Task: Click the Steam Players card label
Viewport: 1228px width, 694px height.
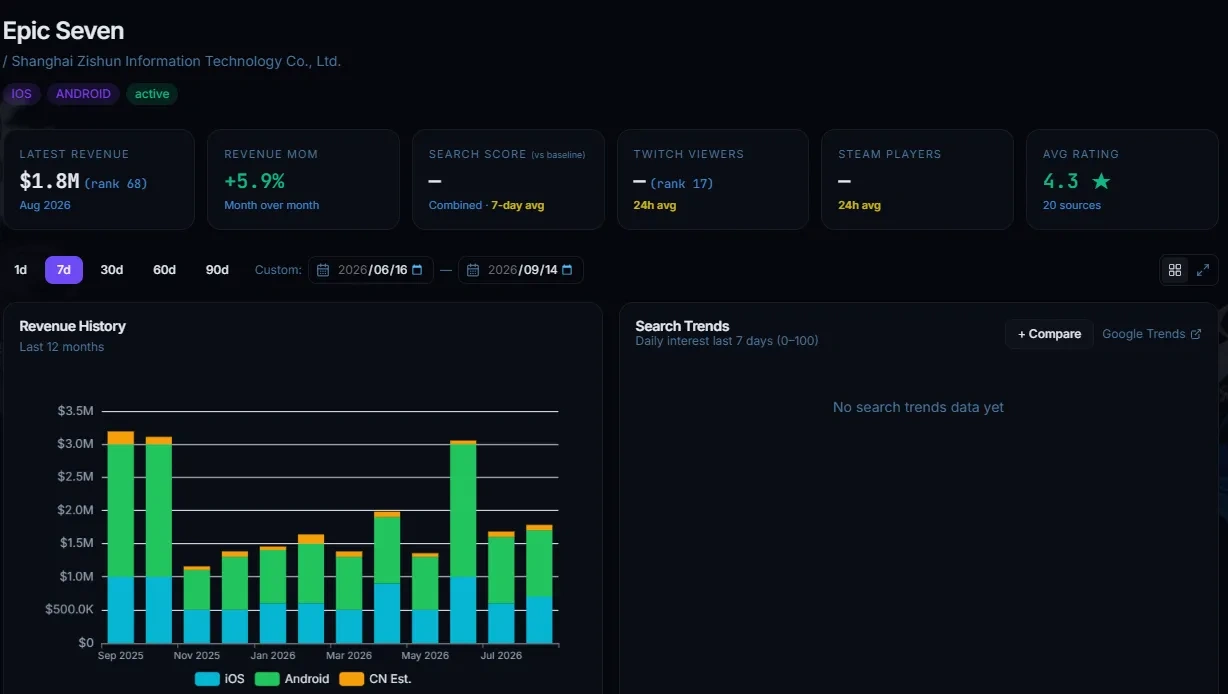Action: tap(890, 154)
